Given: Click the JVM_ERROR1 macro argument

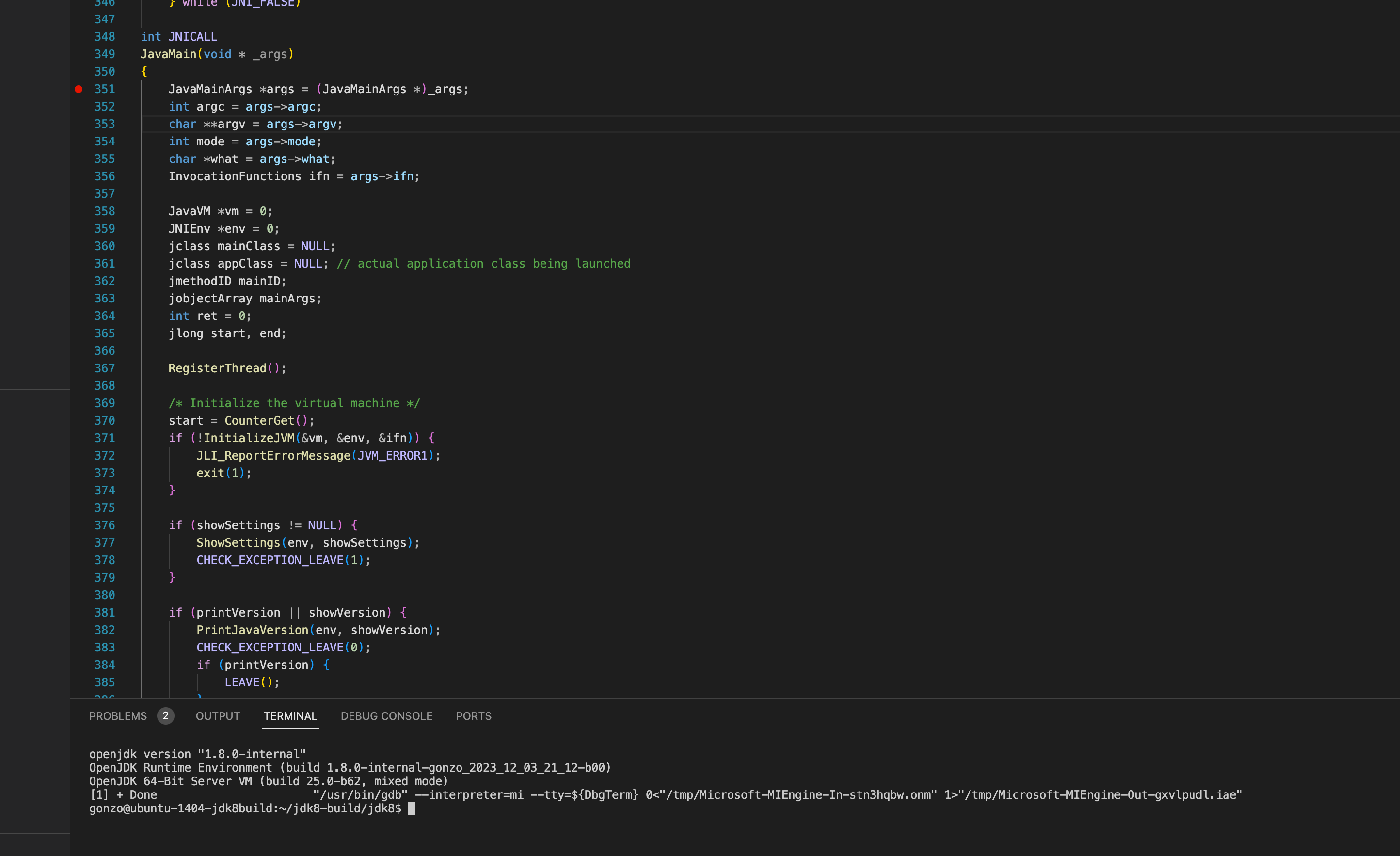Looking at the screenshot, I should [x=392, y=456].
